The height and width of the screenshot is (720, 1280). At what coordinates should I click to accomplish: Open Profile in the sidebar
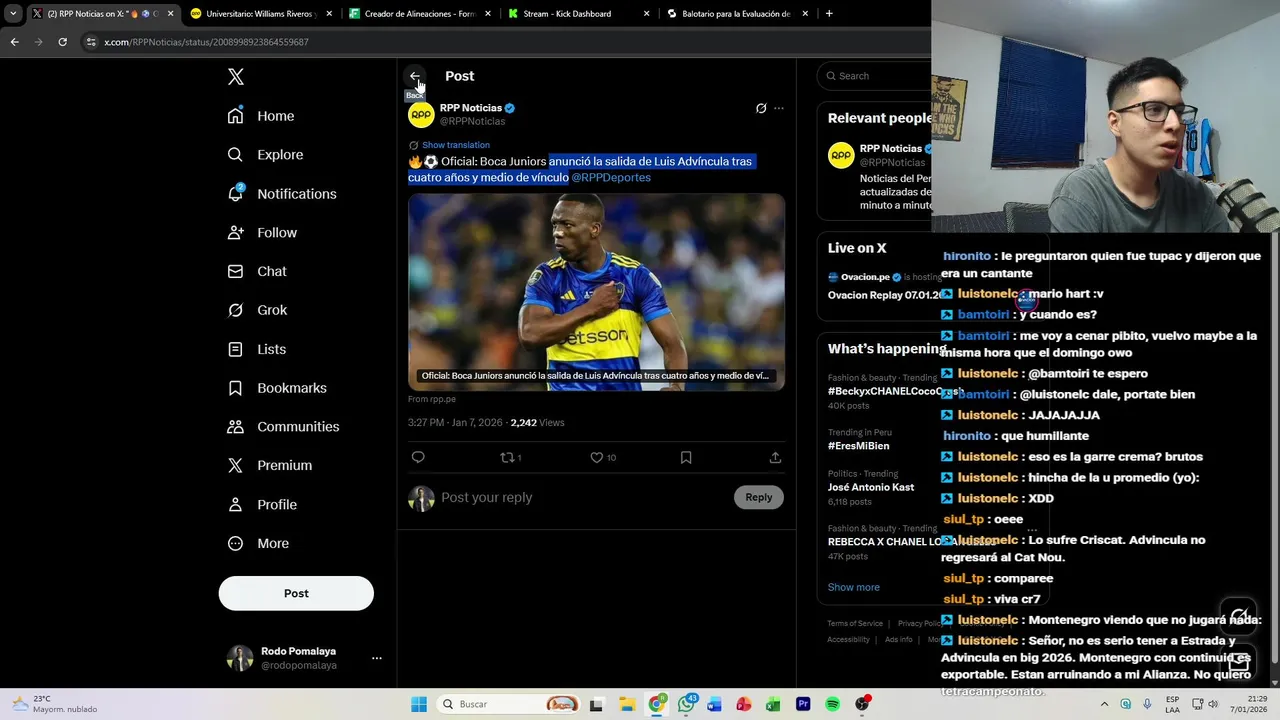click(x=262, y=505)
